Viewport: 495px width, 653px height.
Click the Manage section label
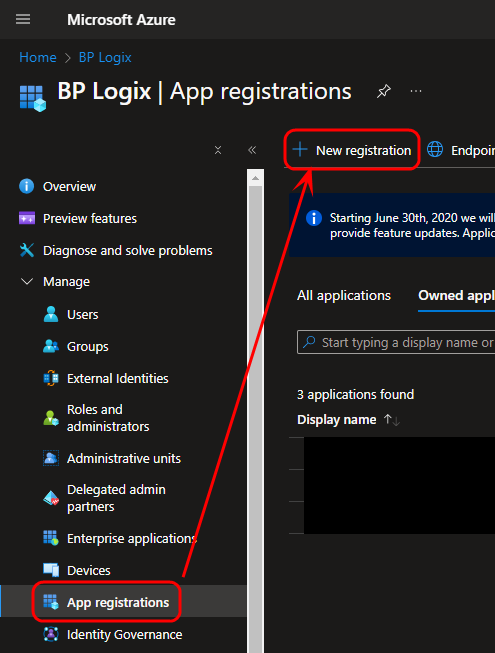click(67, 282)
